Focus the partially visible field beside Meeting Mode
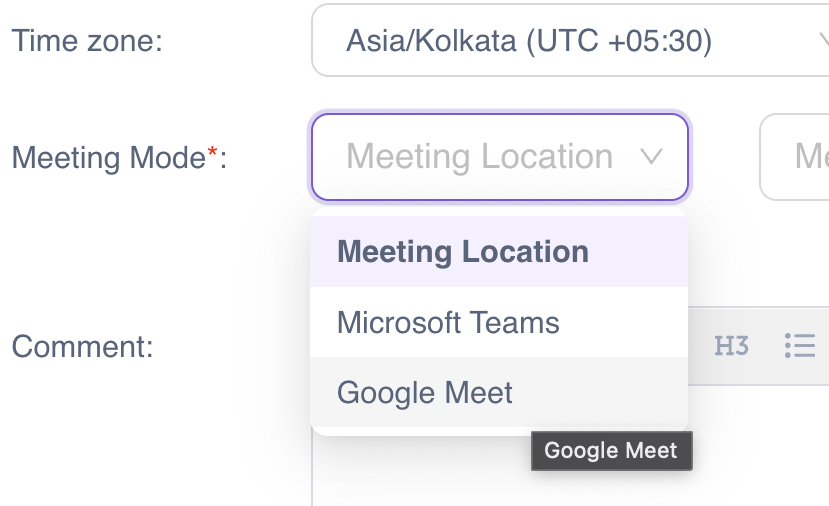The width and height of the screenshot is (829, 506). (x=794, y=157)
